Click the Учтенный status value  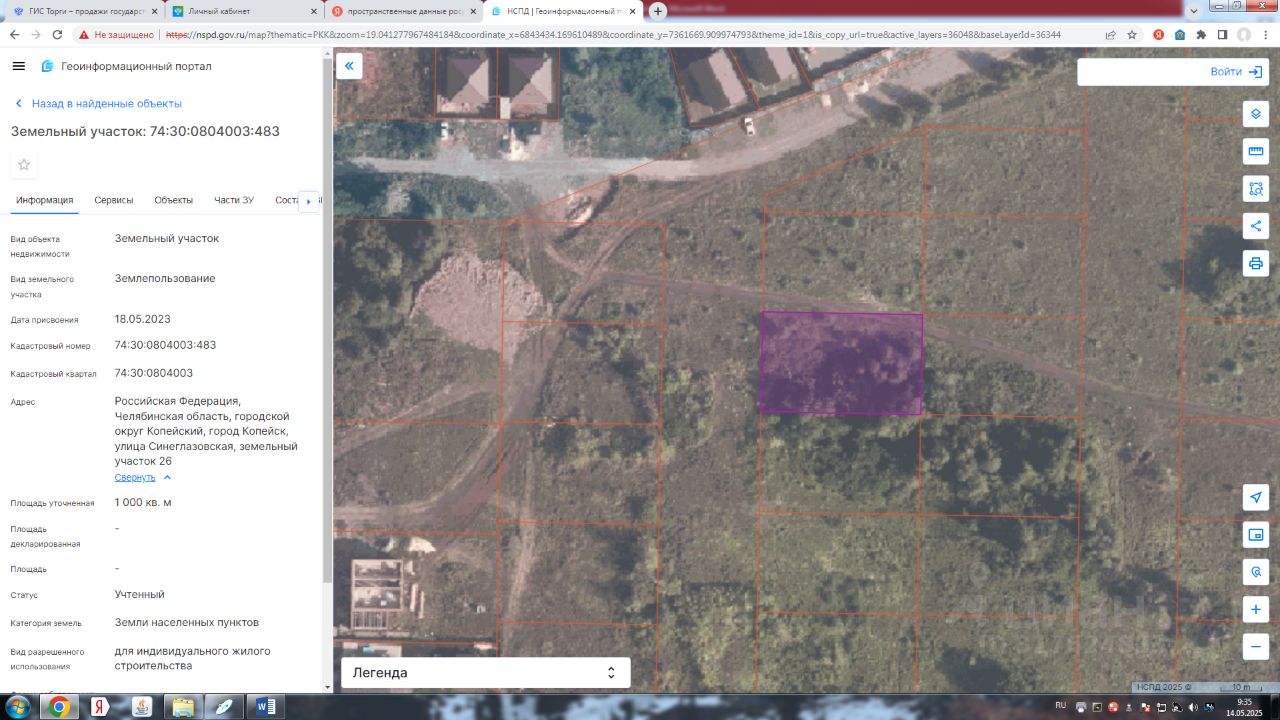140,594
